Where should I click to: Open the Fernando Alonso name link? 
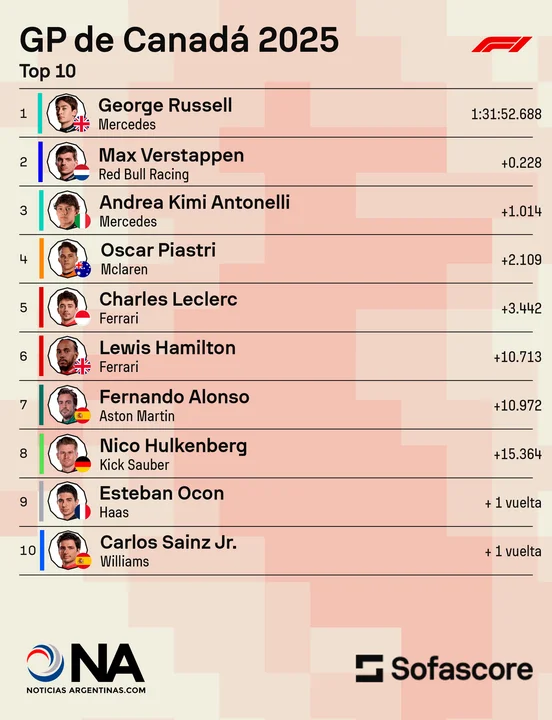[175, 397]
